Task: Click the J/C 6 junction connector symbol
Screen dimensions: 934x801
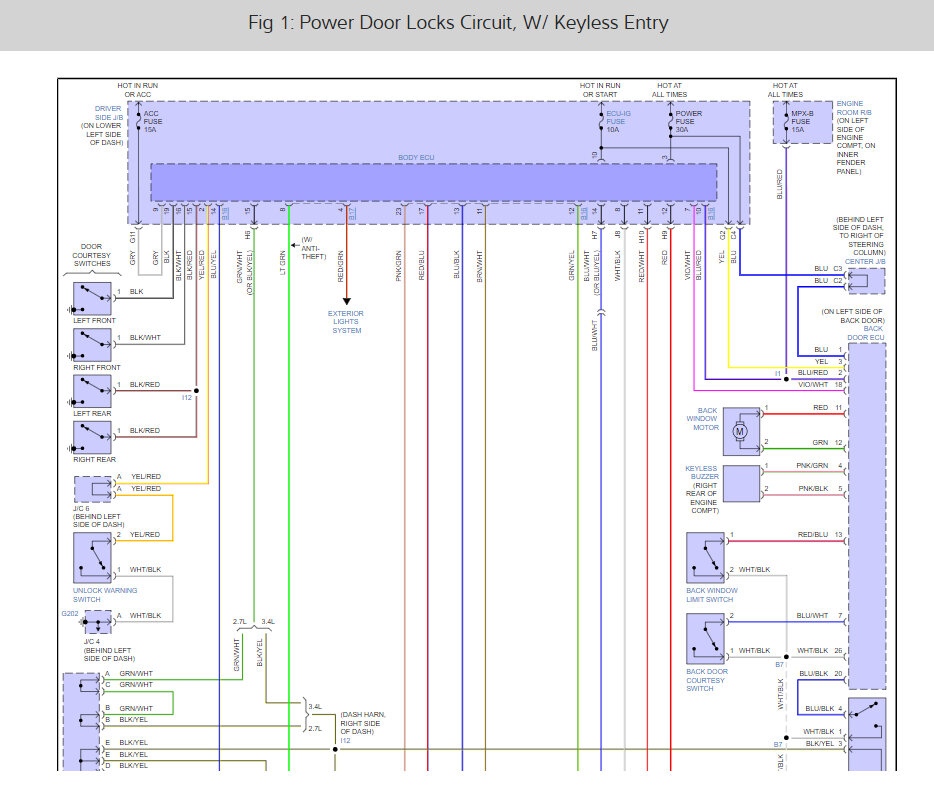Action: [94, 489]
